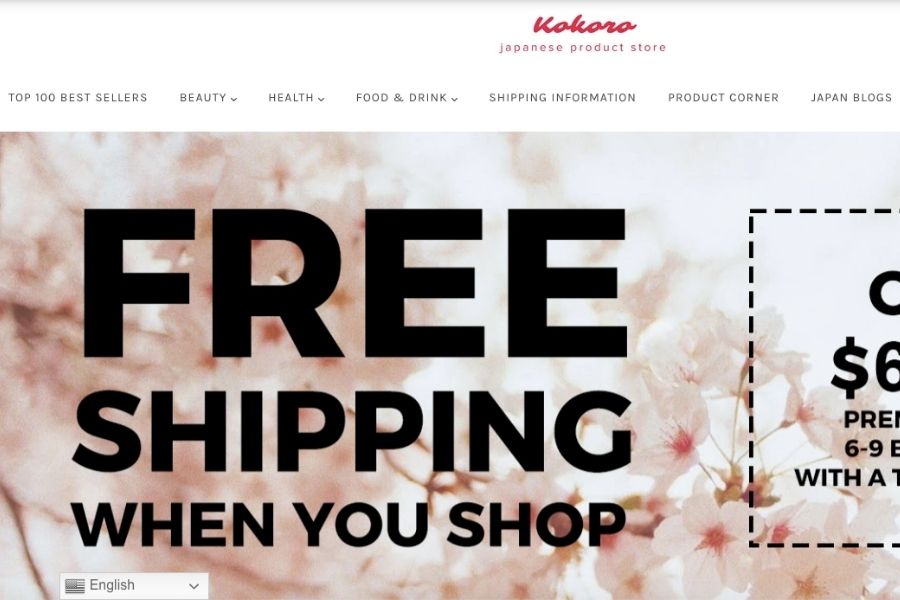Click the dashed-border coupon box

(825, 377)
